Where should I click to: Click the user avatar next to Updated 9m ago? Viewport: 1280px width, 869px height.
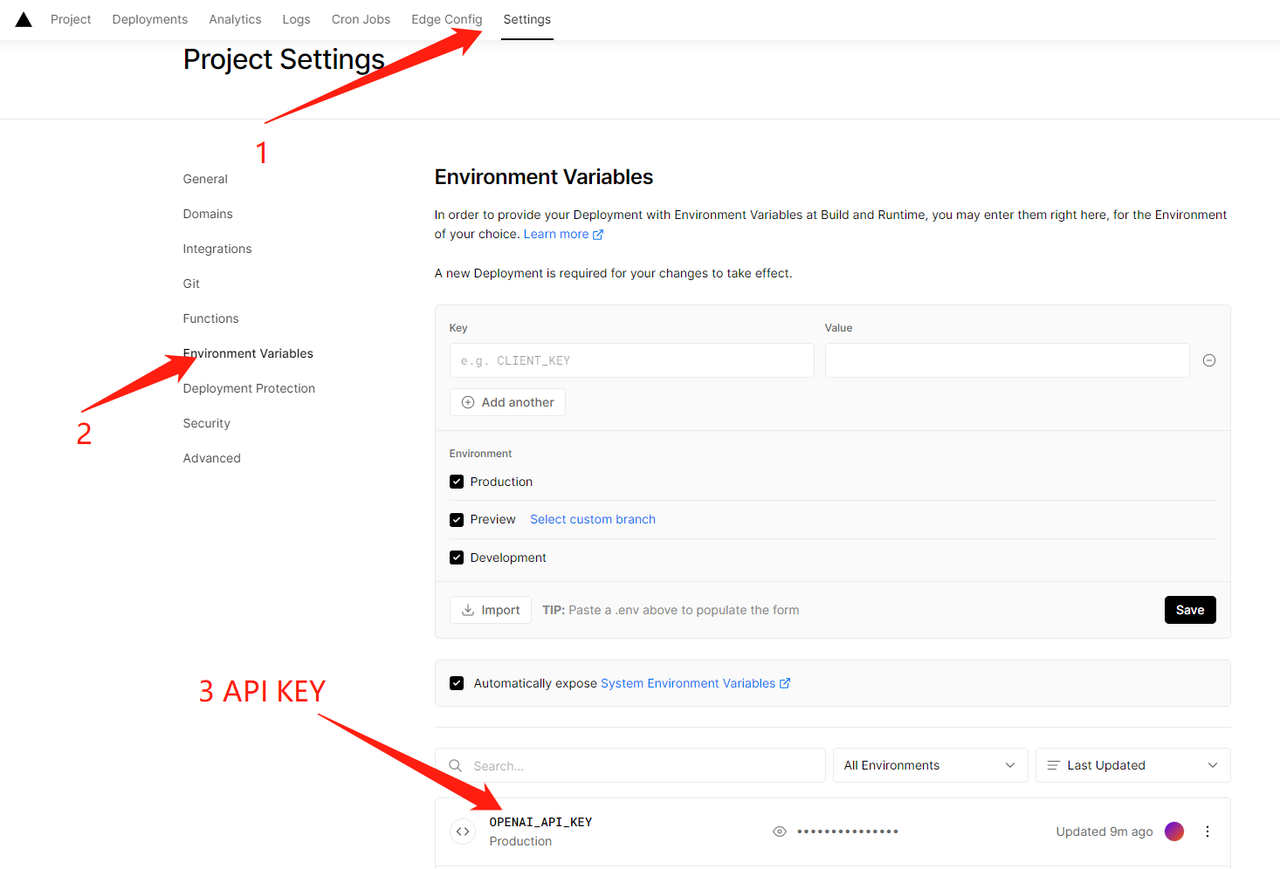1174,831
